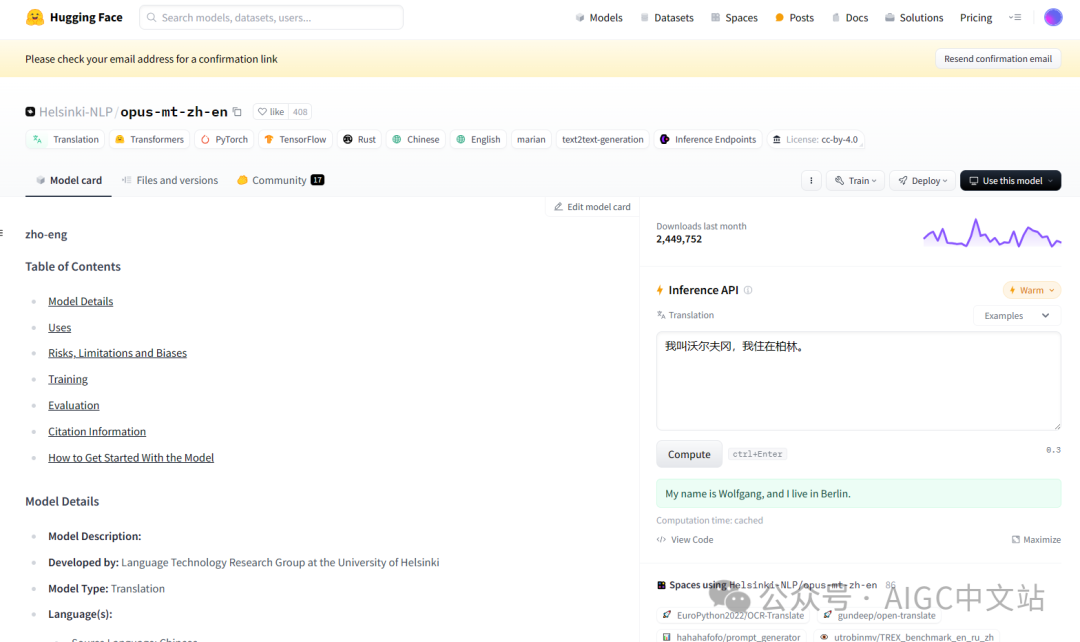Go to Datasets in top navigation
Screen dimensions: 1080x642
coord(667,17)
